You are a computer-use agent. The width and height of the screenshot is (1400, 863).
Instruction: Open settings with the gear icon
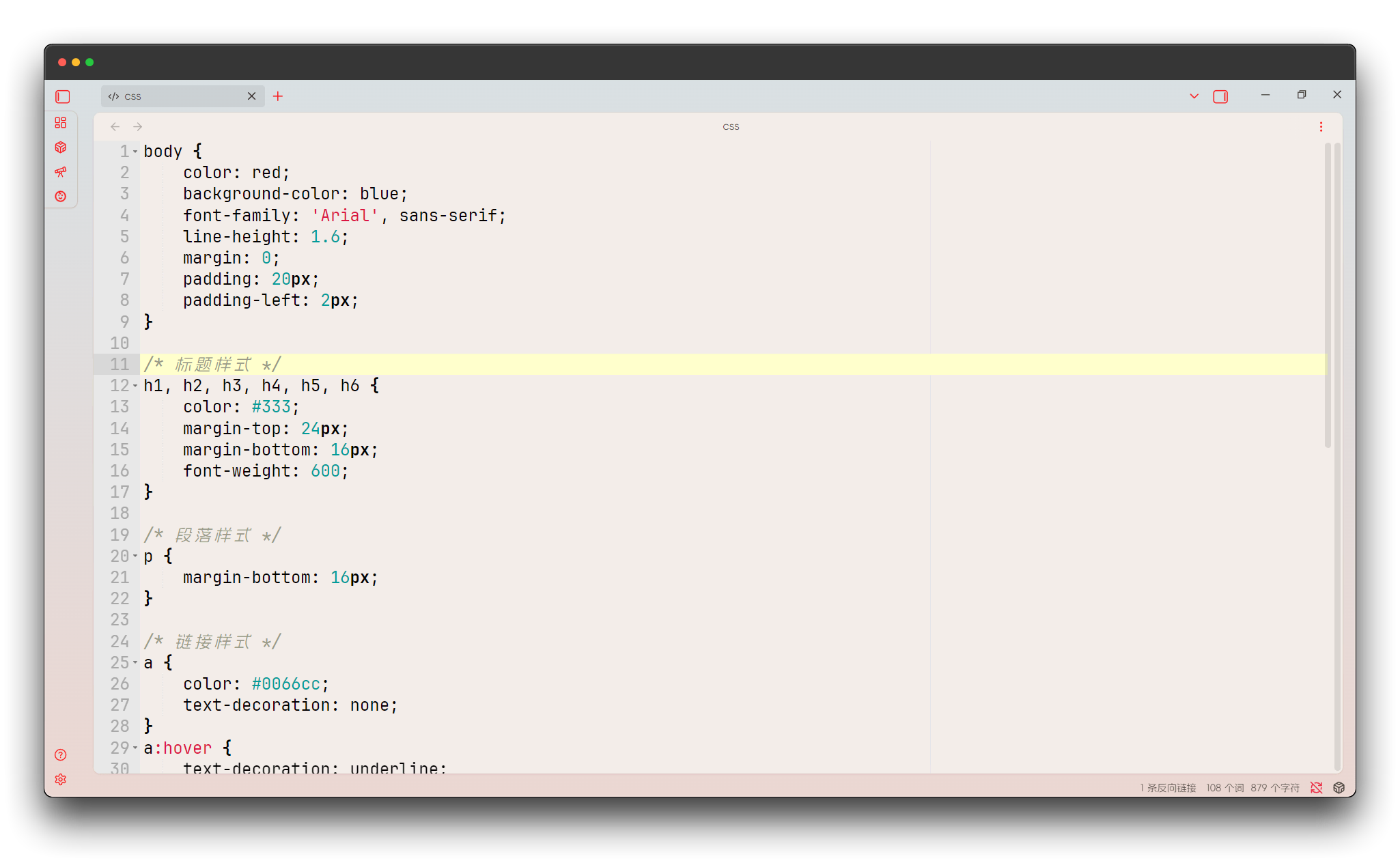(61, 779)
